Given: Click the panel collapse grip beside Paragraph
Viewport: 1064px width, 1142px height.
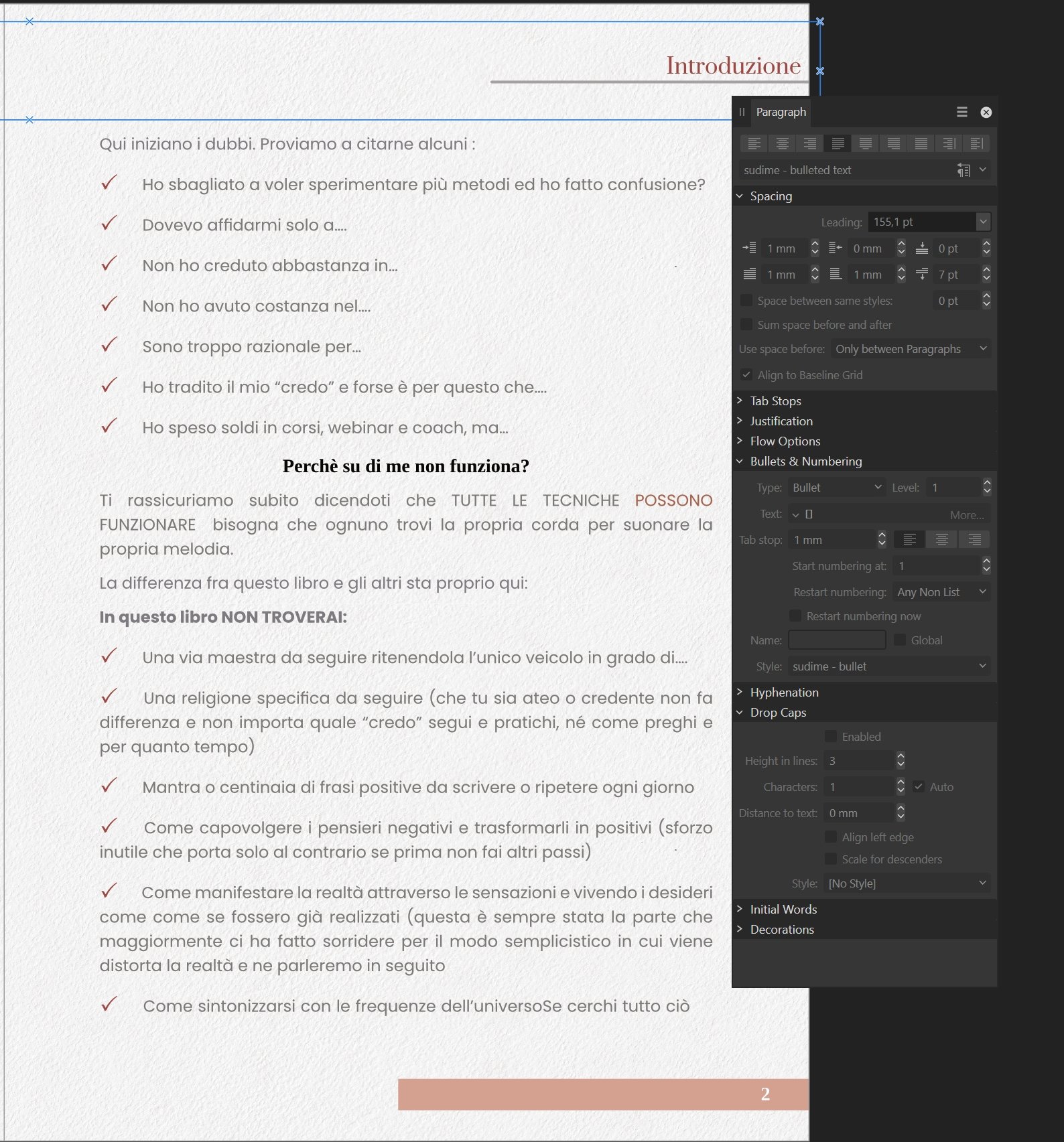Looking at the screenshot, I should (742, 112).
